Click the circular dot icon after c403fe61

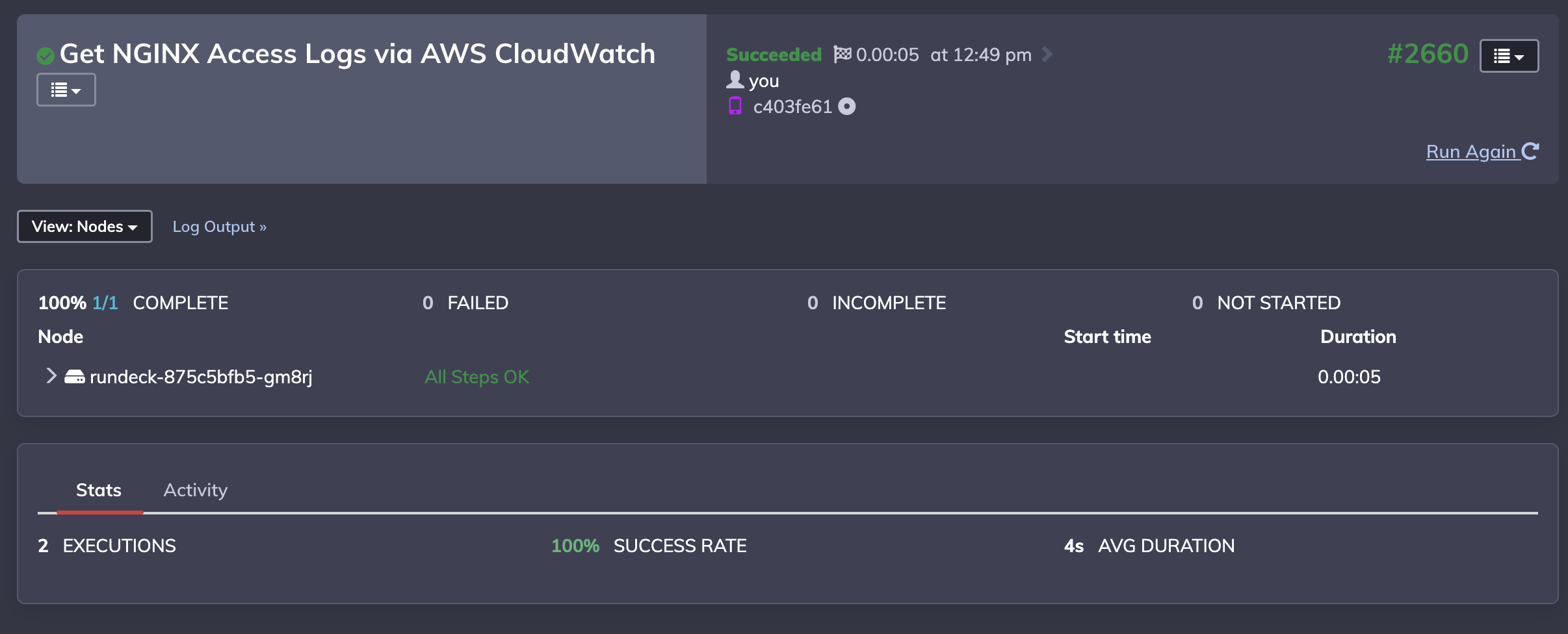pyautogui.click(x=847, y=106)
